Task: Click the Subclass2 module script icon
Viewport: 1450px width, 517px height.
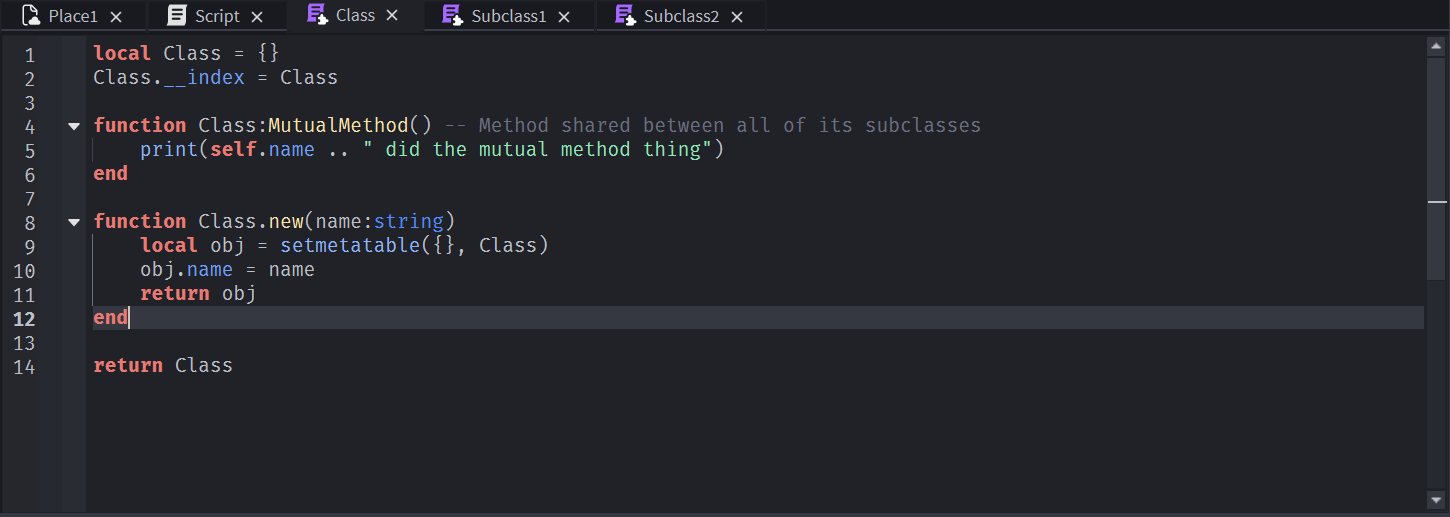Action: [625, 16]
